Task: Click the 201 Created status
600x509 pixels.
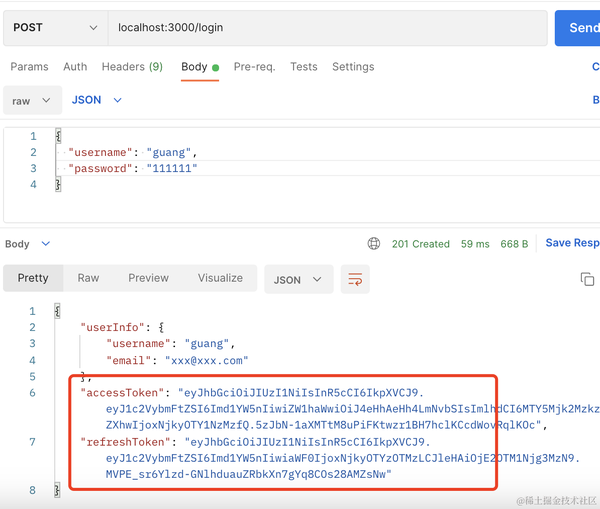Action: pyautogui.click(x=421, y=244)
